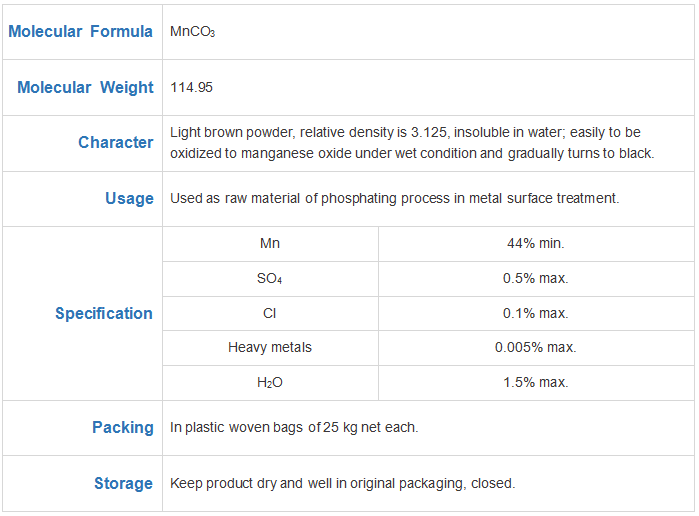699x516 pixels.
Task: Click the Packing row label
Action: tap(123, 427)
